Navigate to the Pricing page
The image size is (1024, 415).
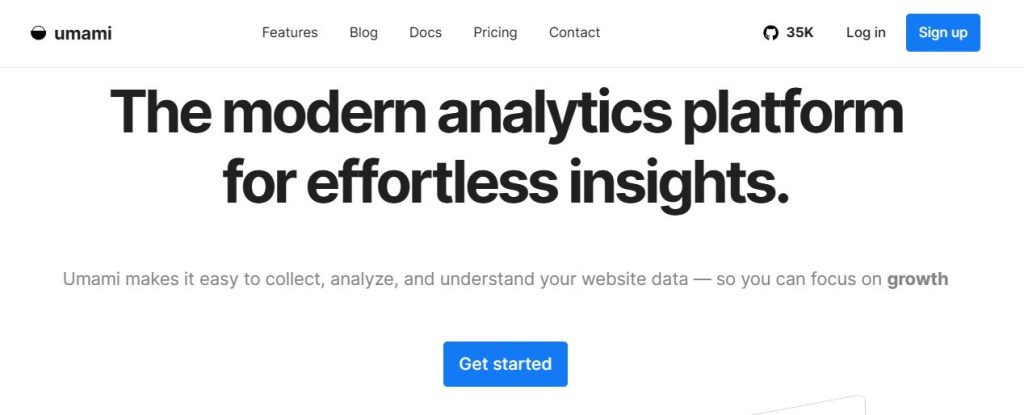tap(495, 33)
